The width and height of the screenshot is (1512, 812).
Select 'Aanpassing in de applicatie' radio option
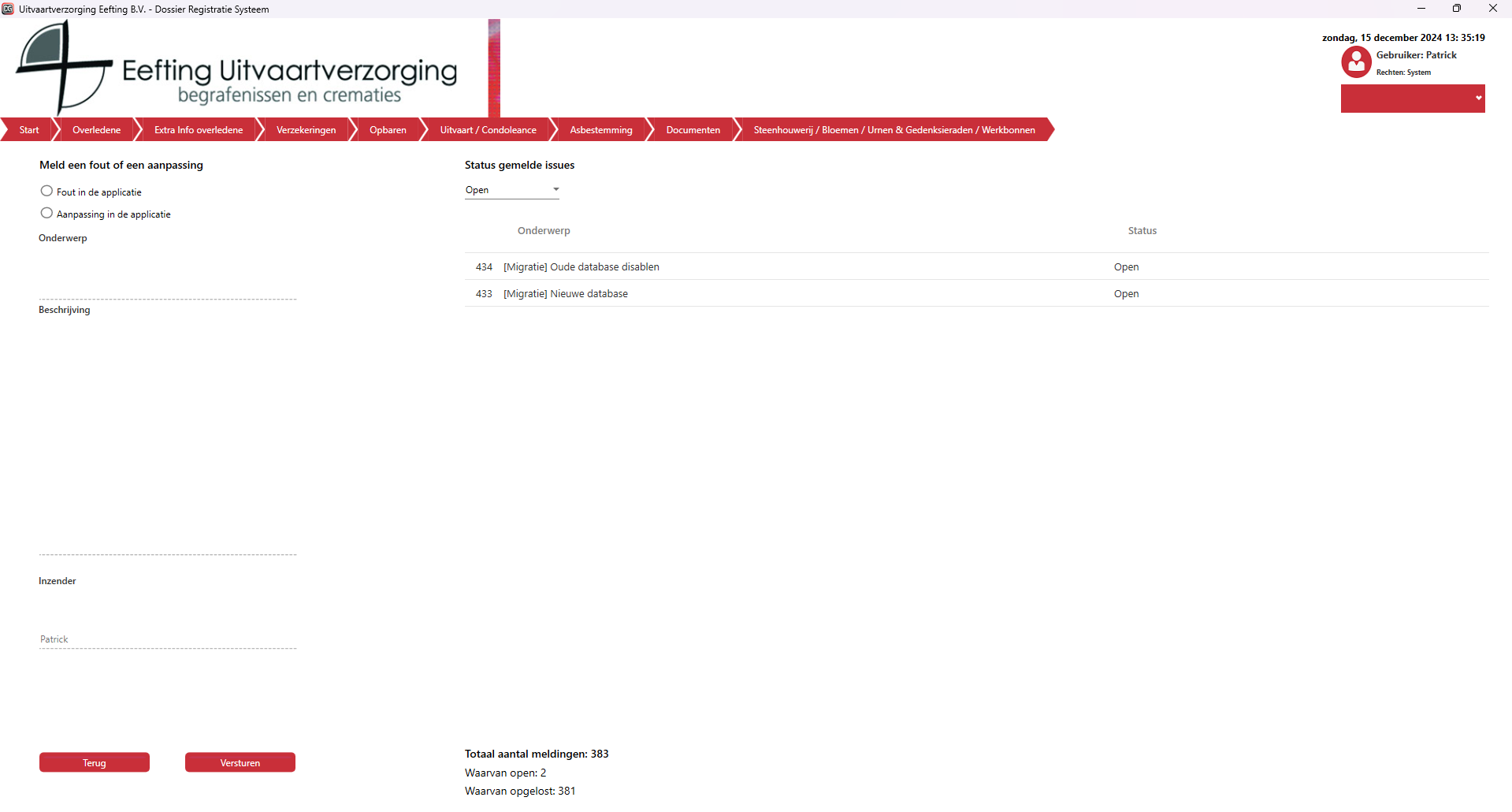[x=47, y=214]
